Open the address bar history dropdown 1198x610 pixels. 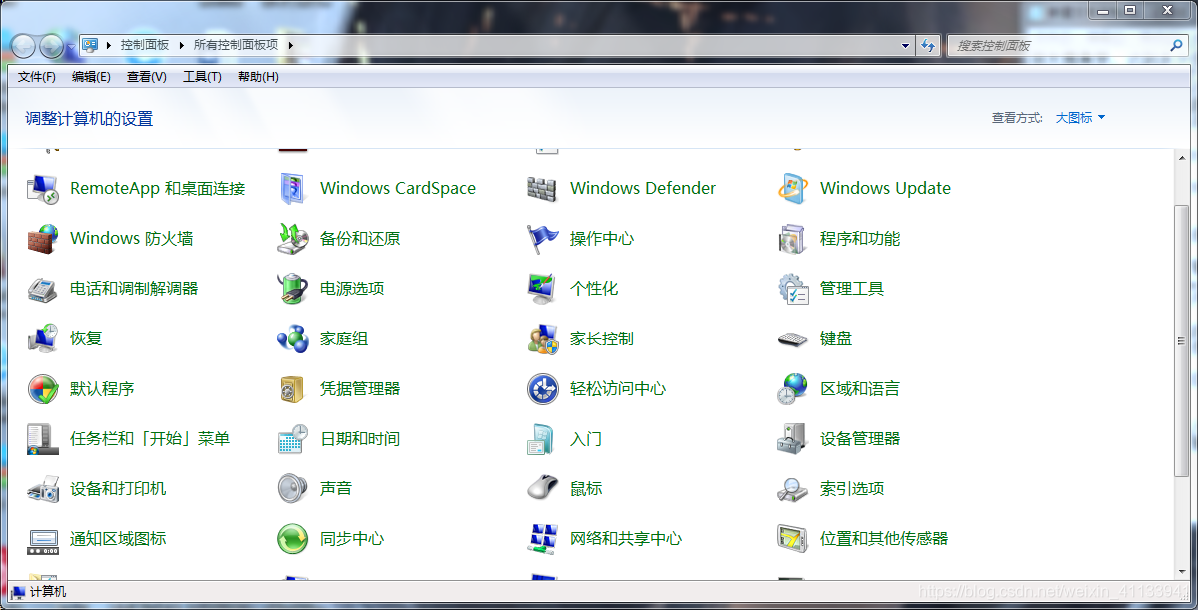click(905, 45)
